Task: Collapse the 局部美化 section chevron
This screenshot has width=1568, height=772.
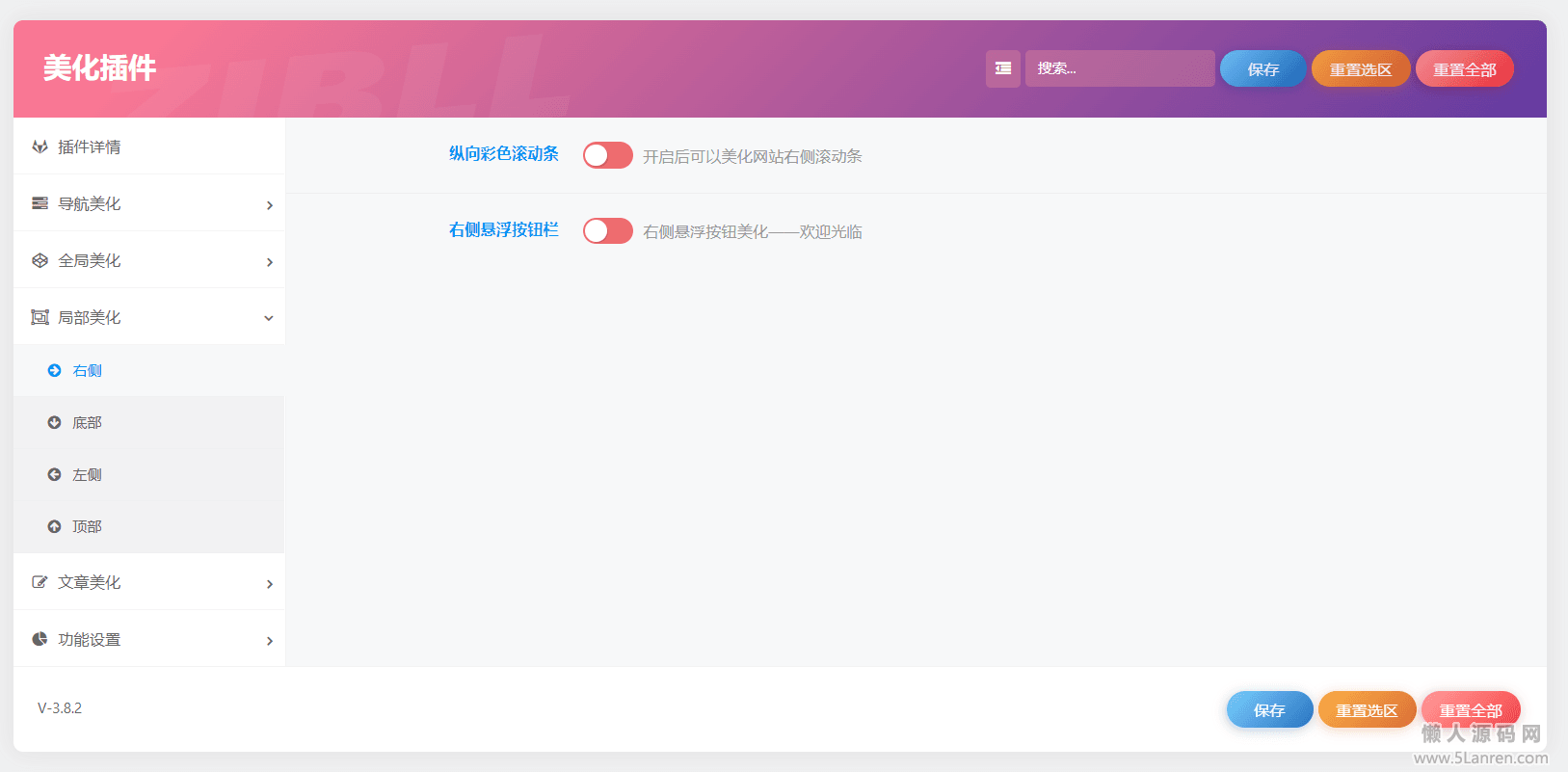Action: tap(269, 318)
